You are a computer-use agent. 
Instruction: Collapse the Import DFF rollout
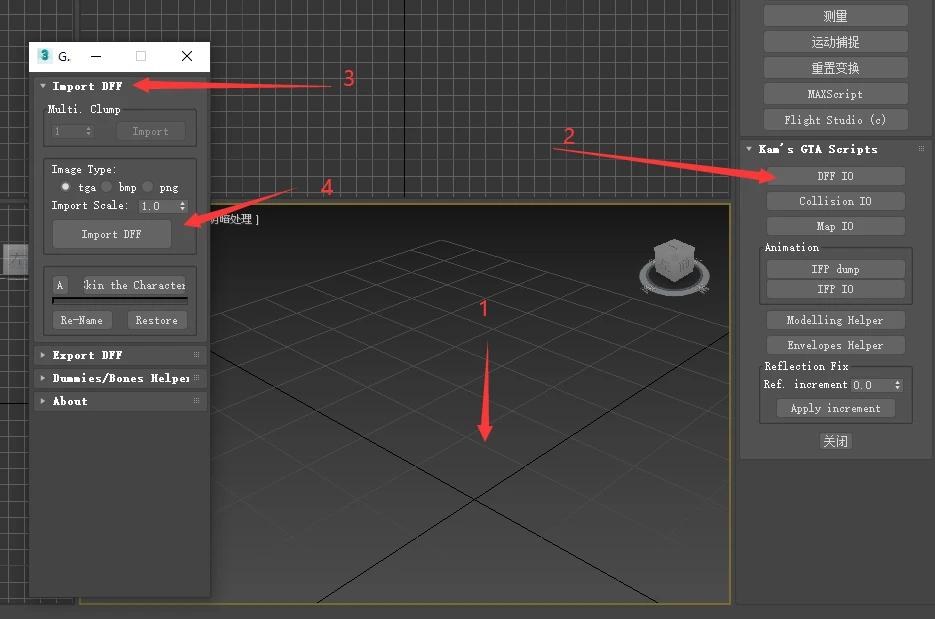pos(43,86)
